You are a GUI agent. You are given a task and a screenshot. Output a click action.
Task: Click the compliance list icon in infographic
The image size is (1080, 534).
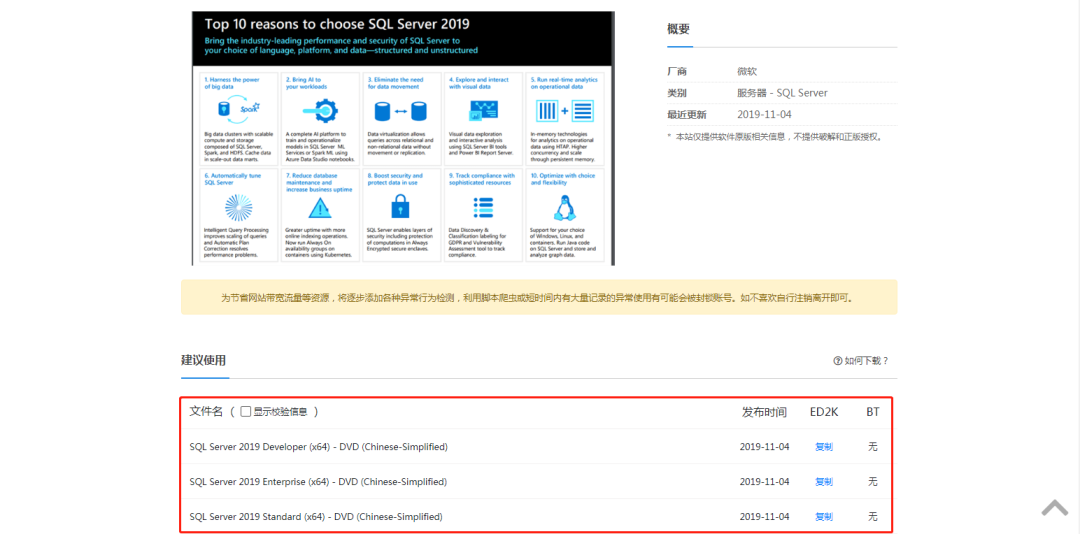pyautogui.click(x=484, y=207)
